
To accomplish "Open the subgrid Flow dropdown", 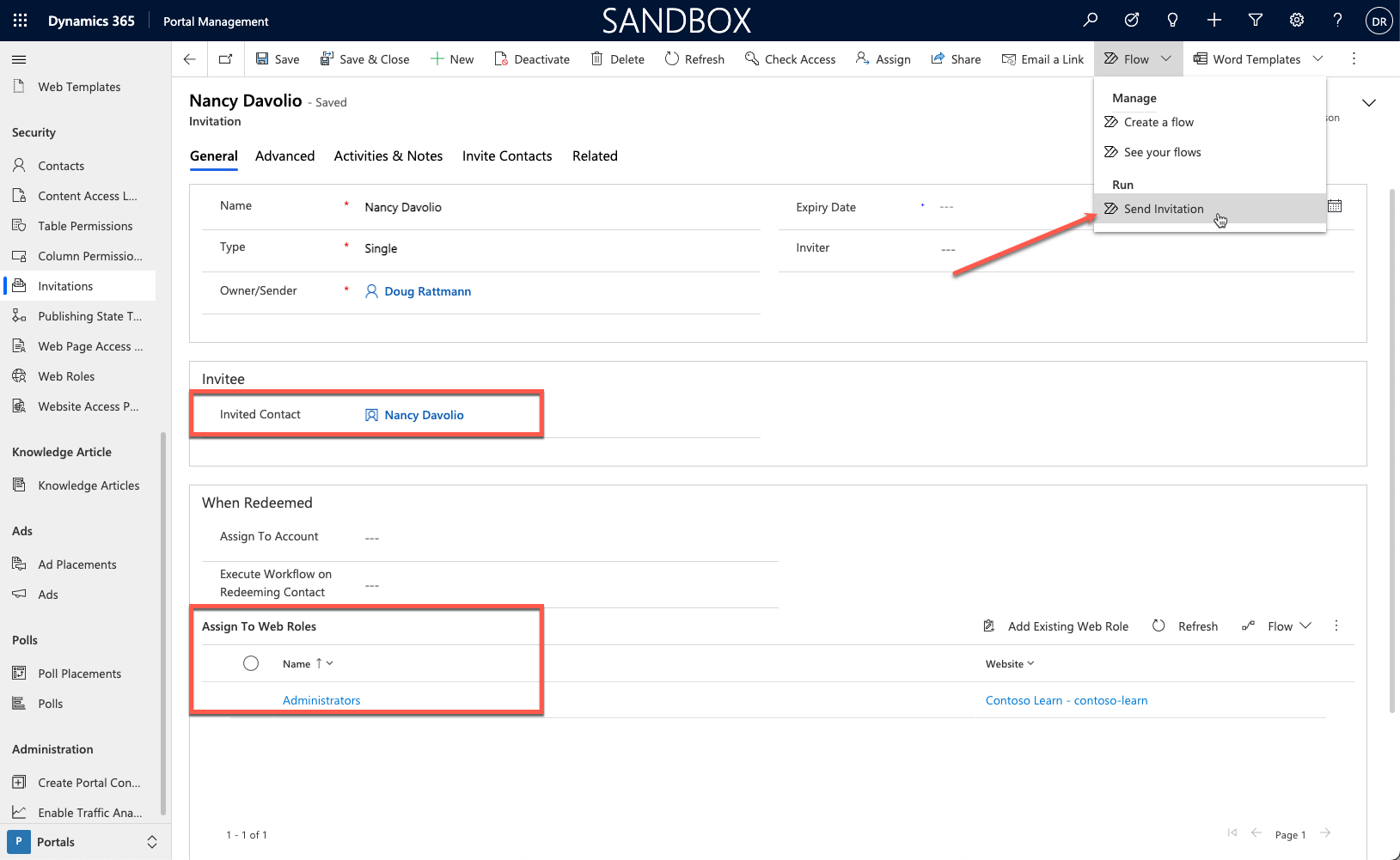I will click(x=1276, y=626).
